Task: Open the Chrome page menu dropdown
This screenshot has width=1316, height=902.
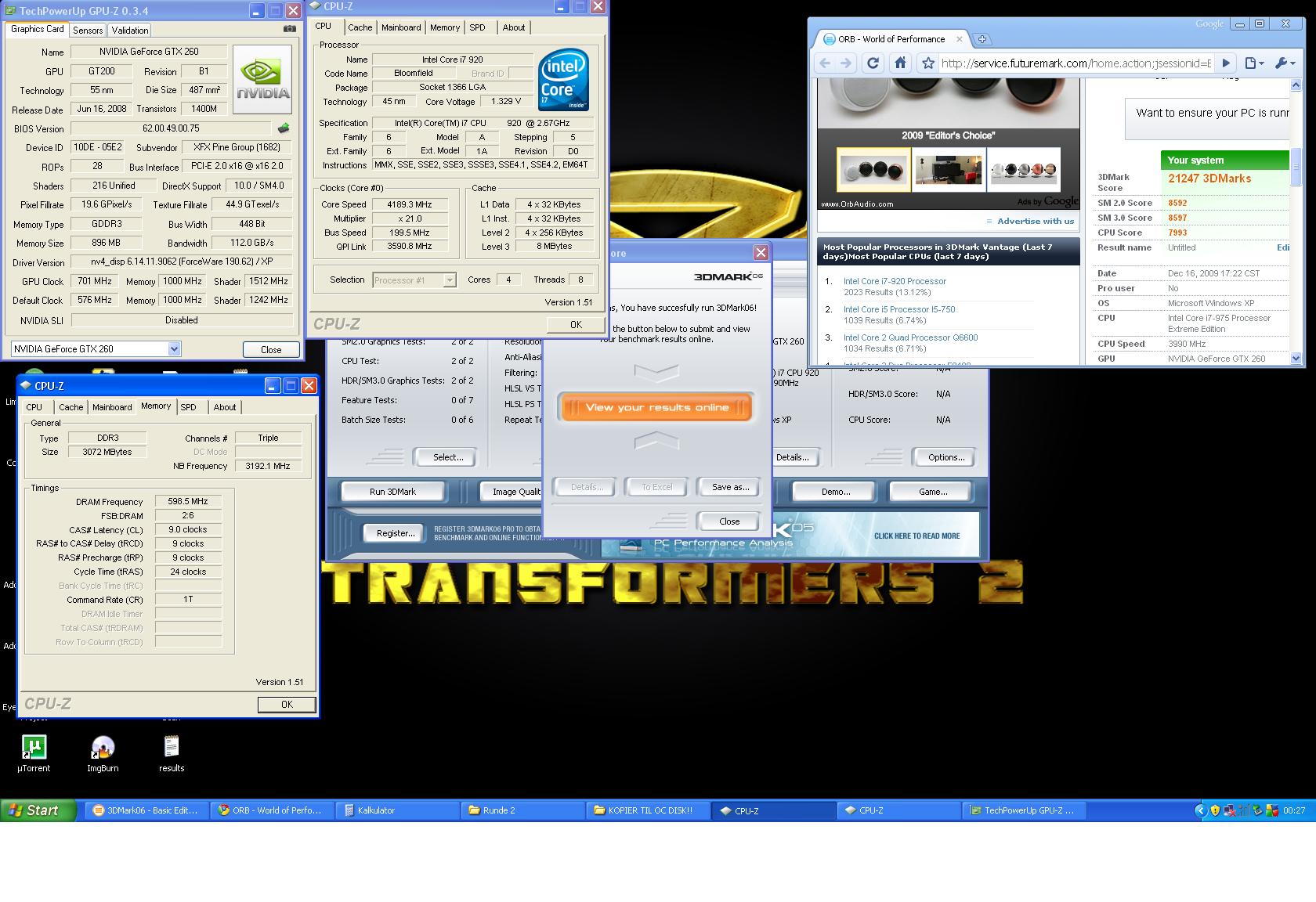Action: pyautogui.click(x=1254, y=63)
